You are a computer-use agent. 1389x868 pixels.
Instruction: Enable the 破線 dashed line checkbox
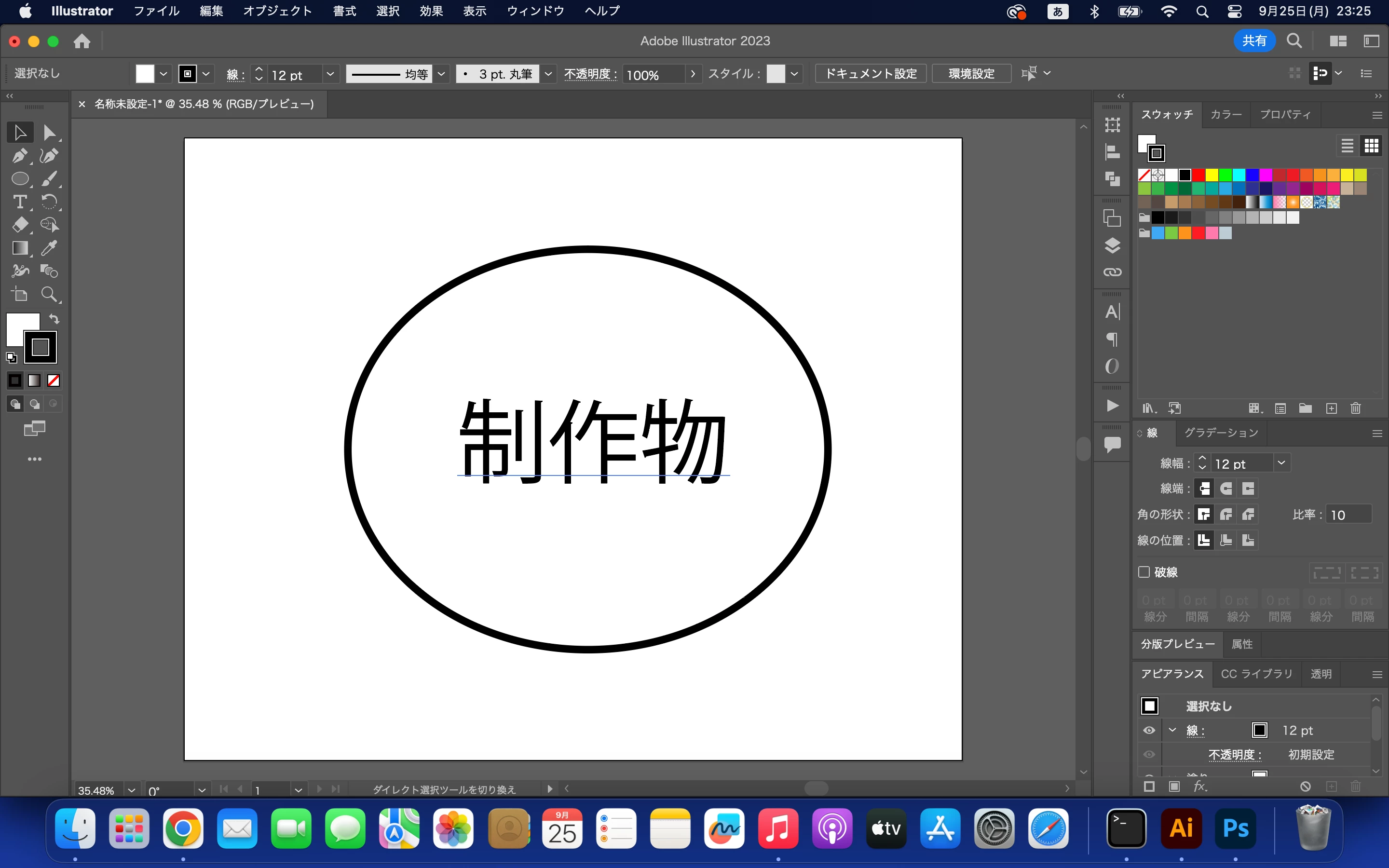click(x=1144, y=572)
